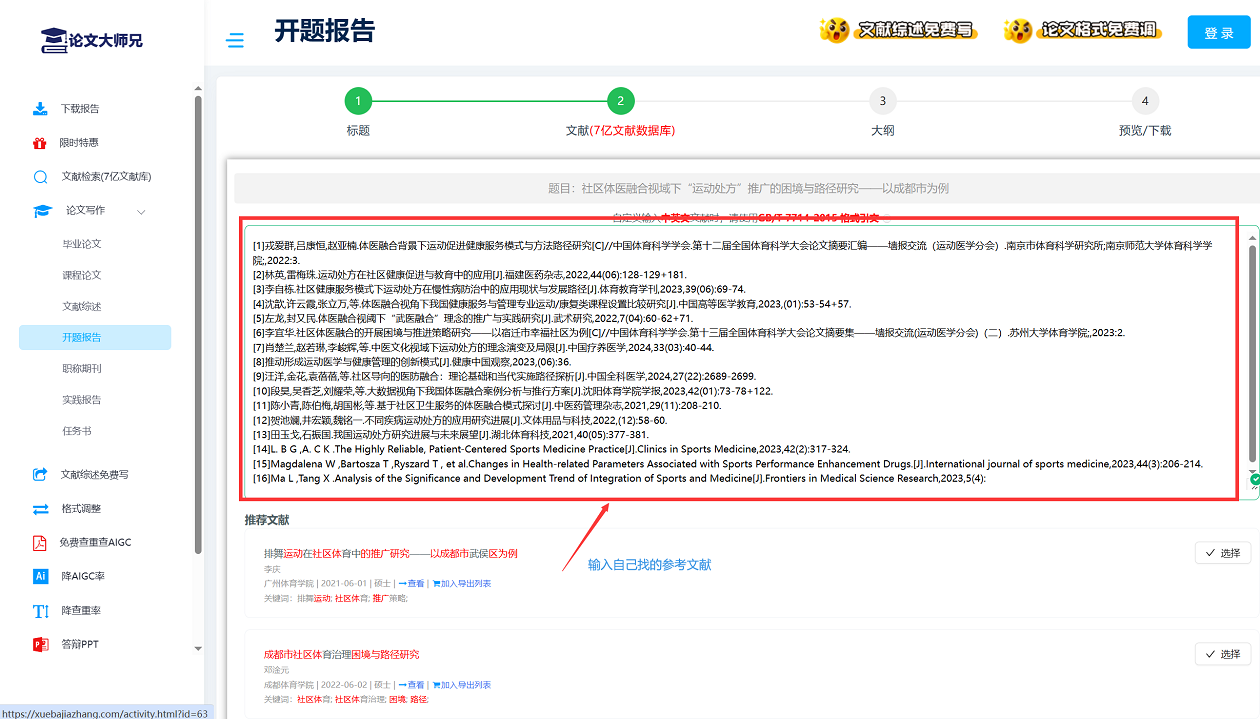Click 查看 link for 成都市社区体育治理 paper
Screen dimensions: 1260x719
click(x=411, y=685)
